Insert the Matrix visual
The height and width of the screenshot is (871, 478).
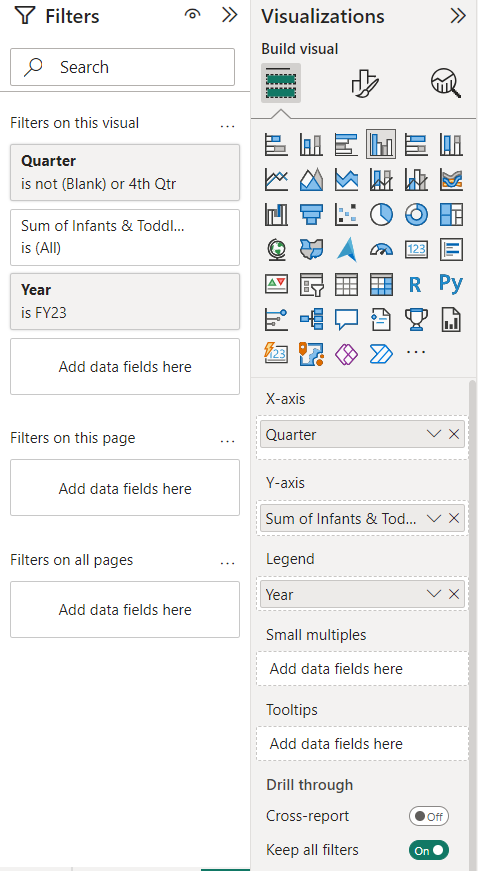(x=381, y=284)
